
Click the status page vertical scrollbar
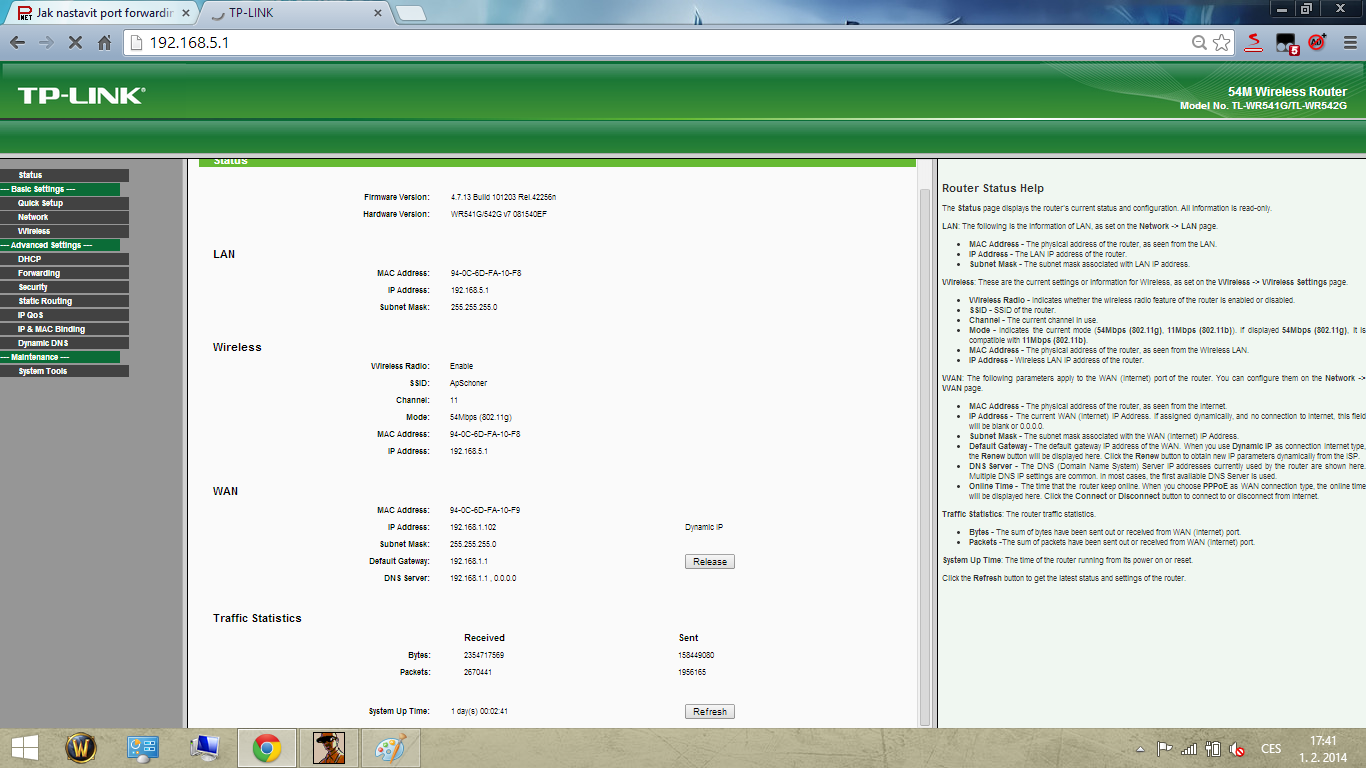click(x=925, y=455)
